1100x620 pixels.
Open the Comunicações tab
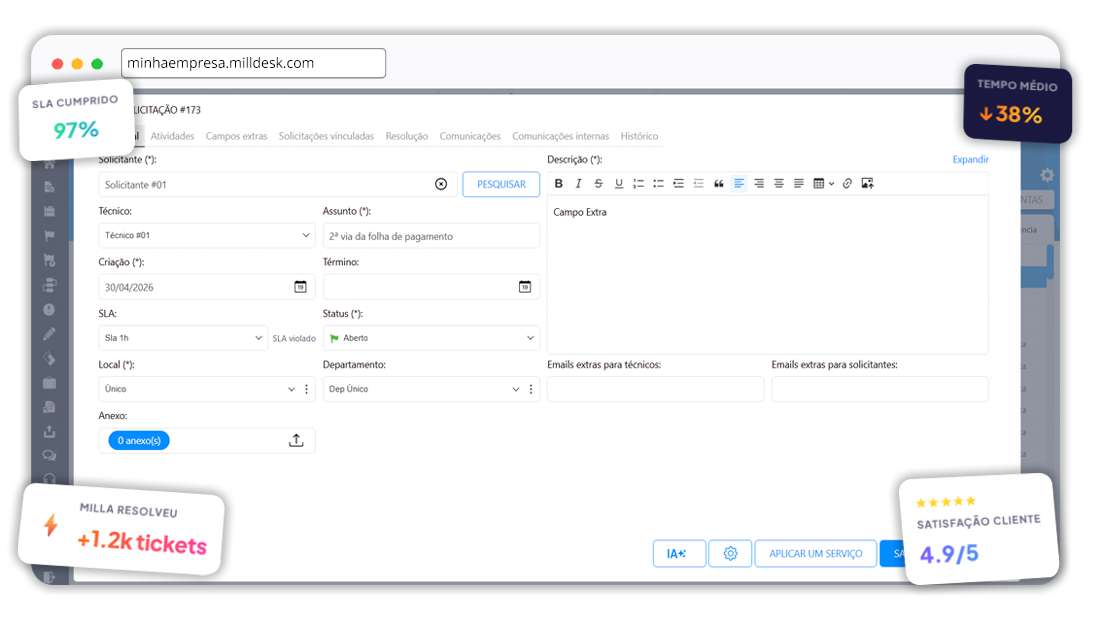coord(470,136)
